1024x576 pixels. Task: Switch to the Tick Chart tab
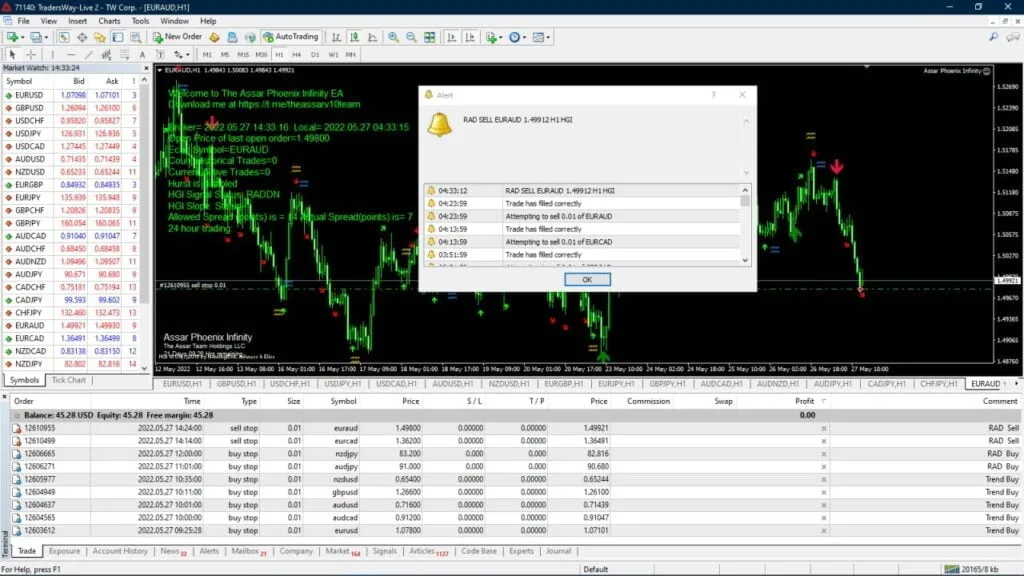pos(68,380)
